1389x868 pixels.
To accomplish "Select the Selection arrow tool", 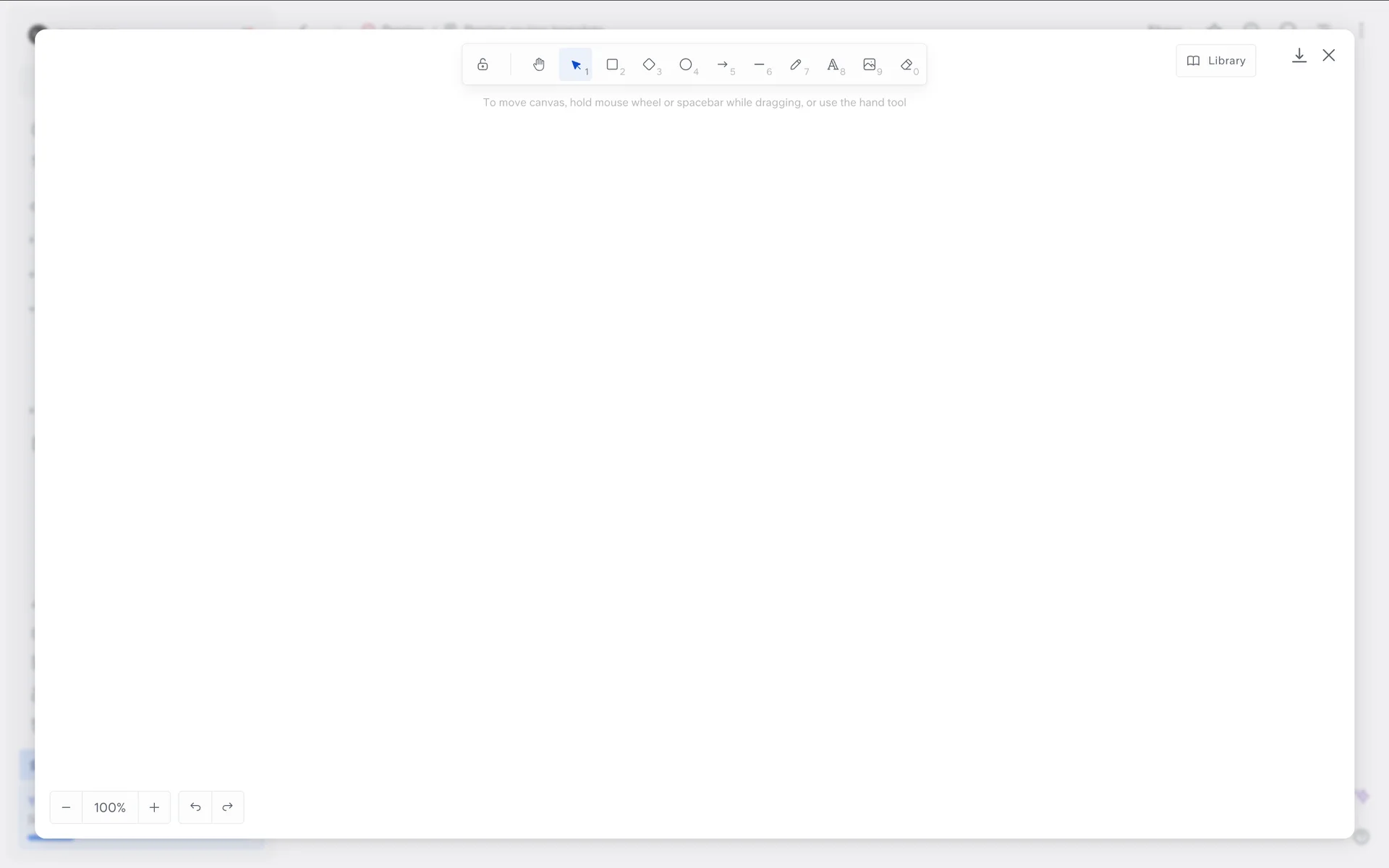I will [x=576, y=65].
